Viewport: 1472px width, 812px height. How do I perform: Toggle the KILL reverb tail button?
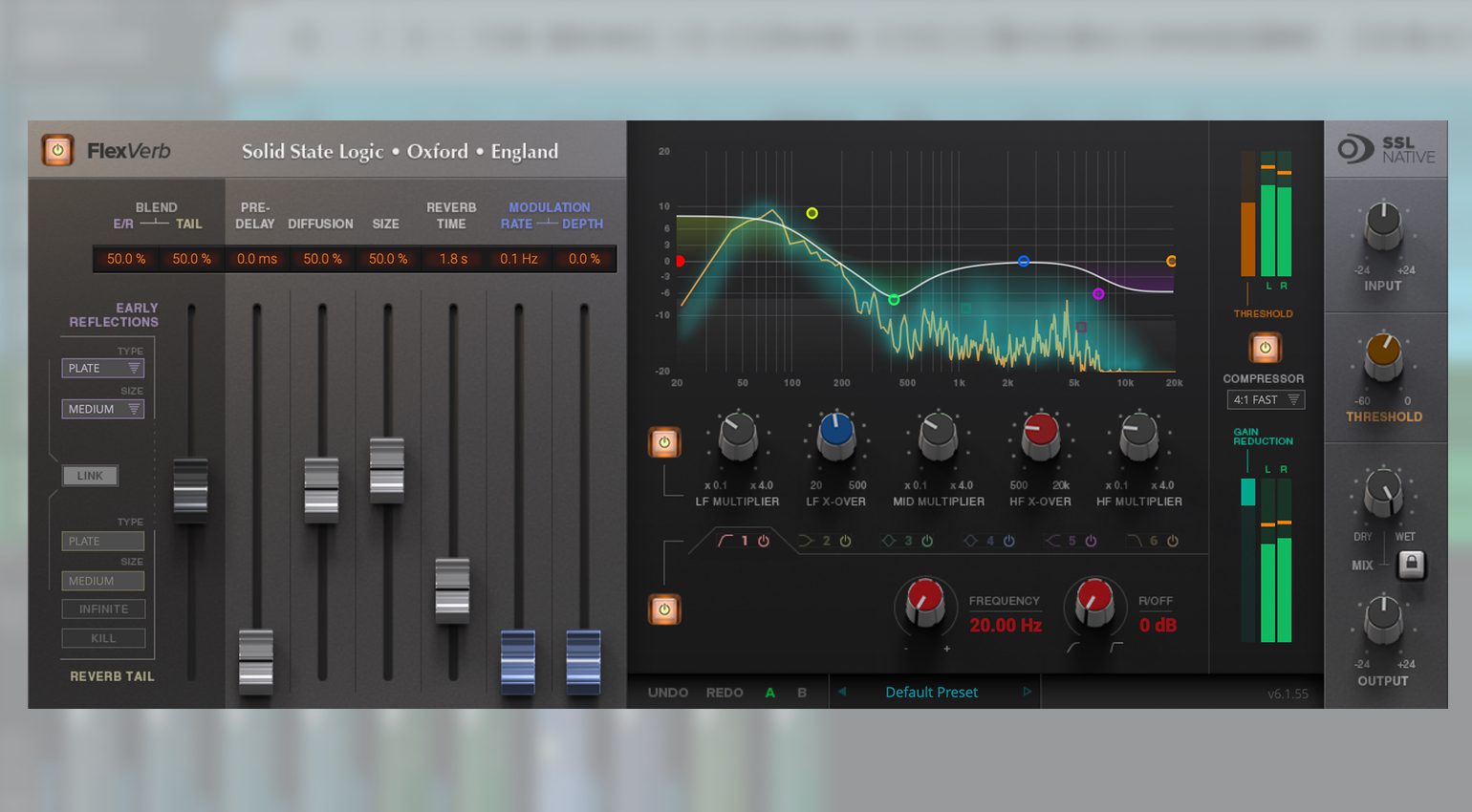click(103, 638)
